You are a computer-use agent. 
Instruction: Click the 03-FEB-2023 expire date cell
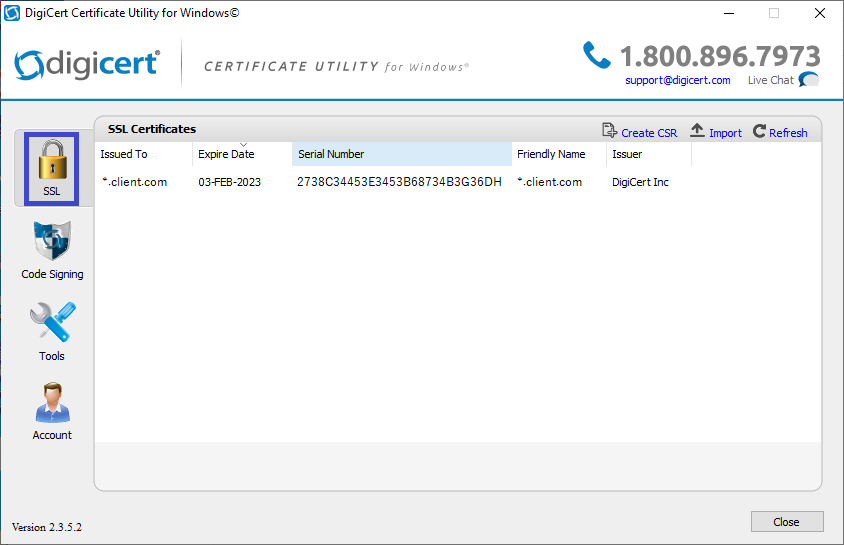tap(229, 182)
